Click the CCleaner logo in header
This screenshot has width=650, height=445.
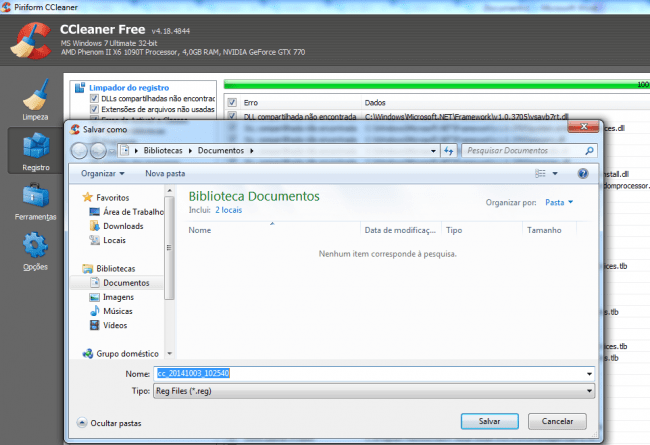pyautogui.click(x=31, y=41)
